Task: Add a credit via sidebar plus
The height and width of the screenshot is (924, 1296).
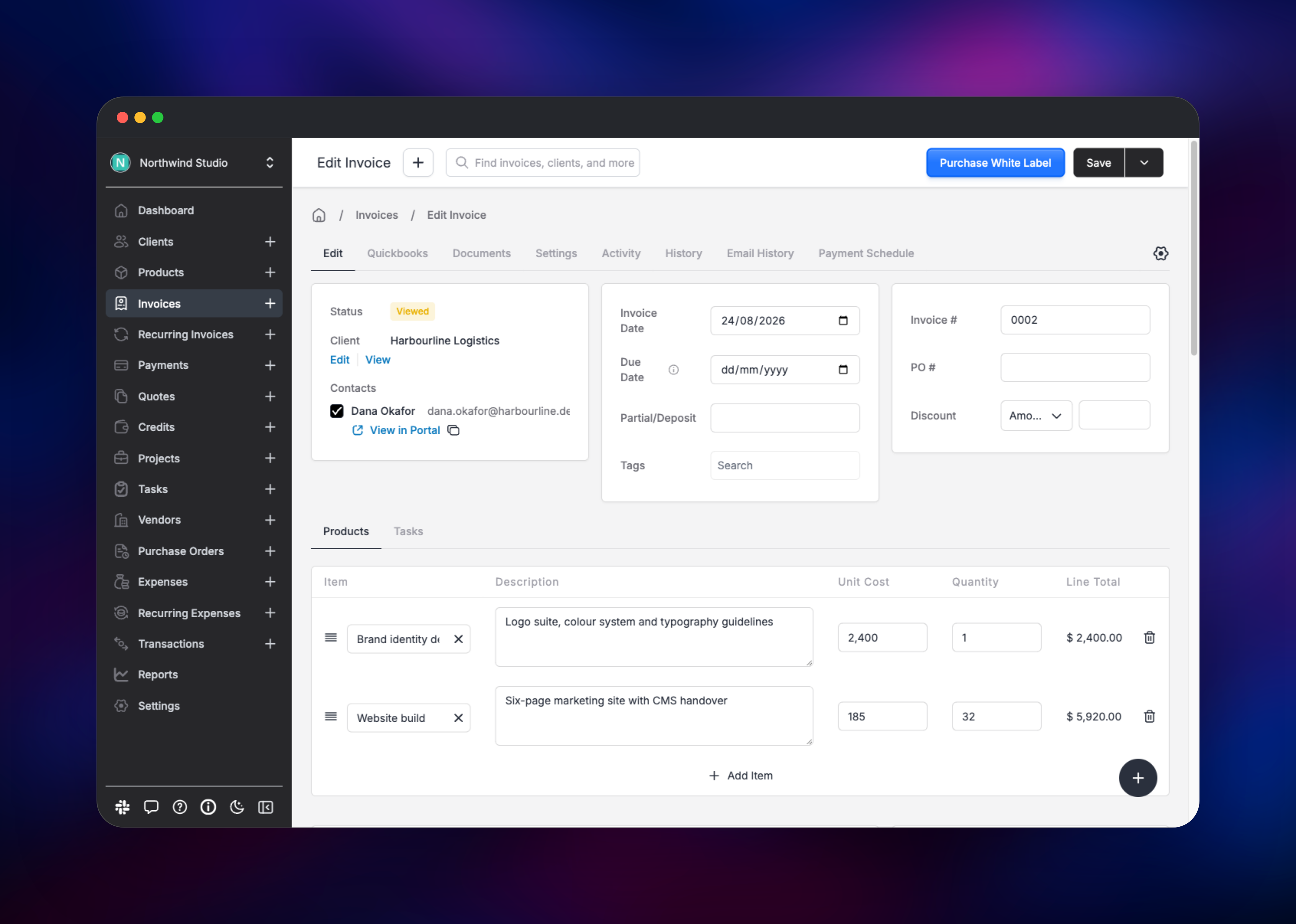Action: click(x=270, y=427)
